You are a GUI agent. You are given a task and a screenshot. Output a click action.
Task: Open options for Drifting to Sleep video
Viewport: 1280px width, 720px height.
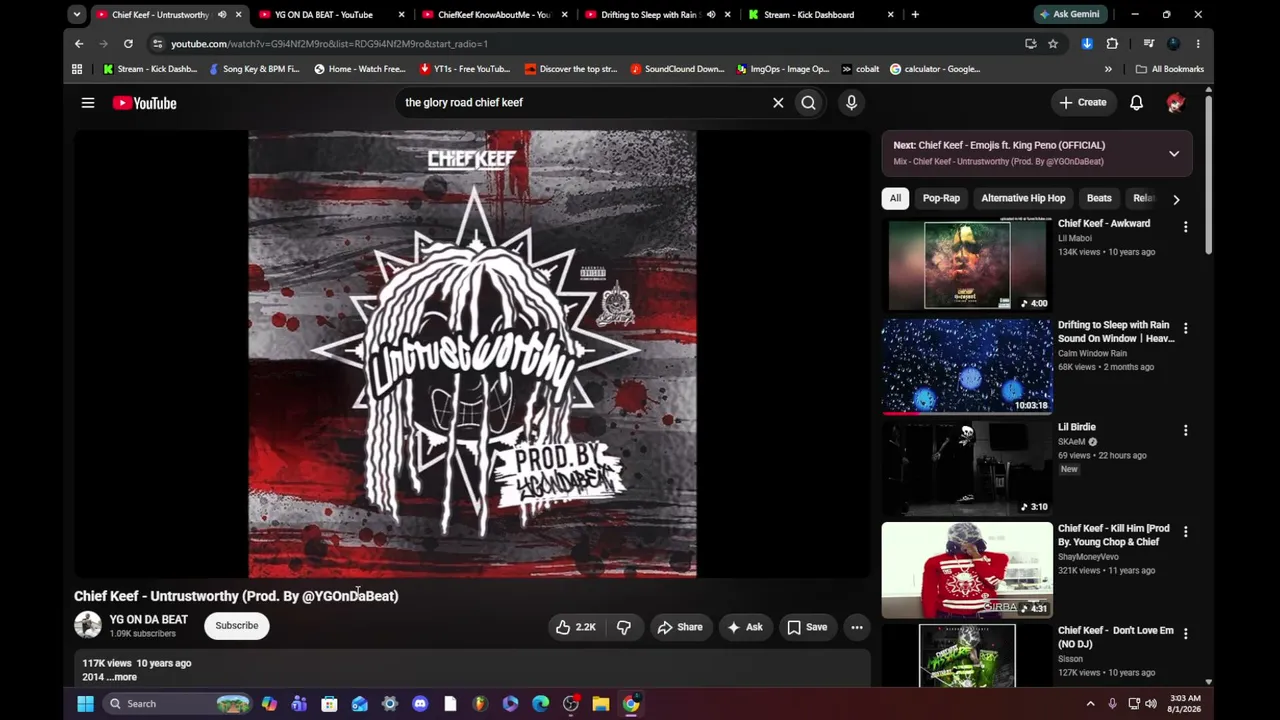tap(1185, 328)
